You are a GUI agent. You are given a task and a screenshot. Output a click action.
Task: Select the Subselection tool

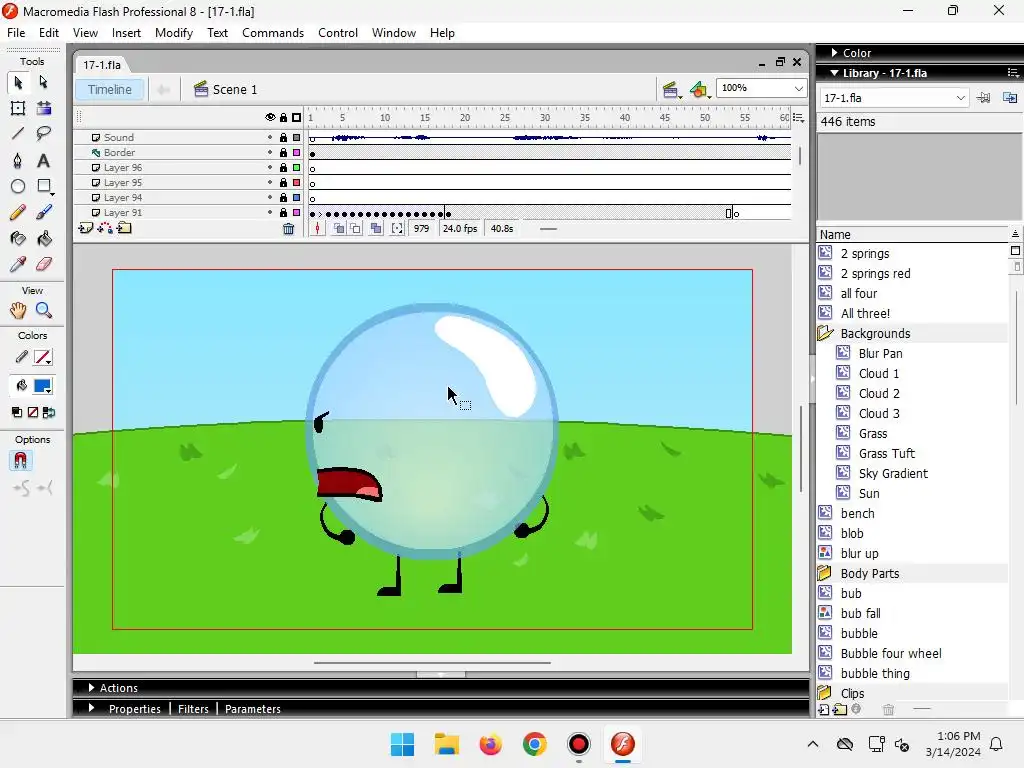(x=44, y=82)
